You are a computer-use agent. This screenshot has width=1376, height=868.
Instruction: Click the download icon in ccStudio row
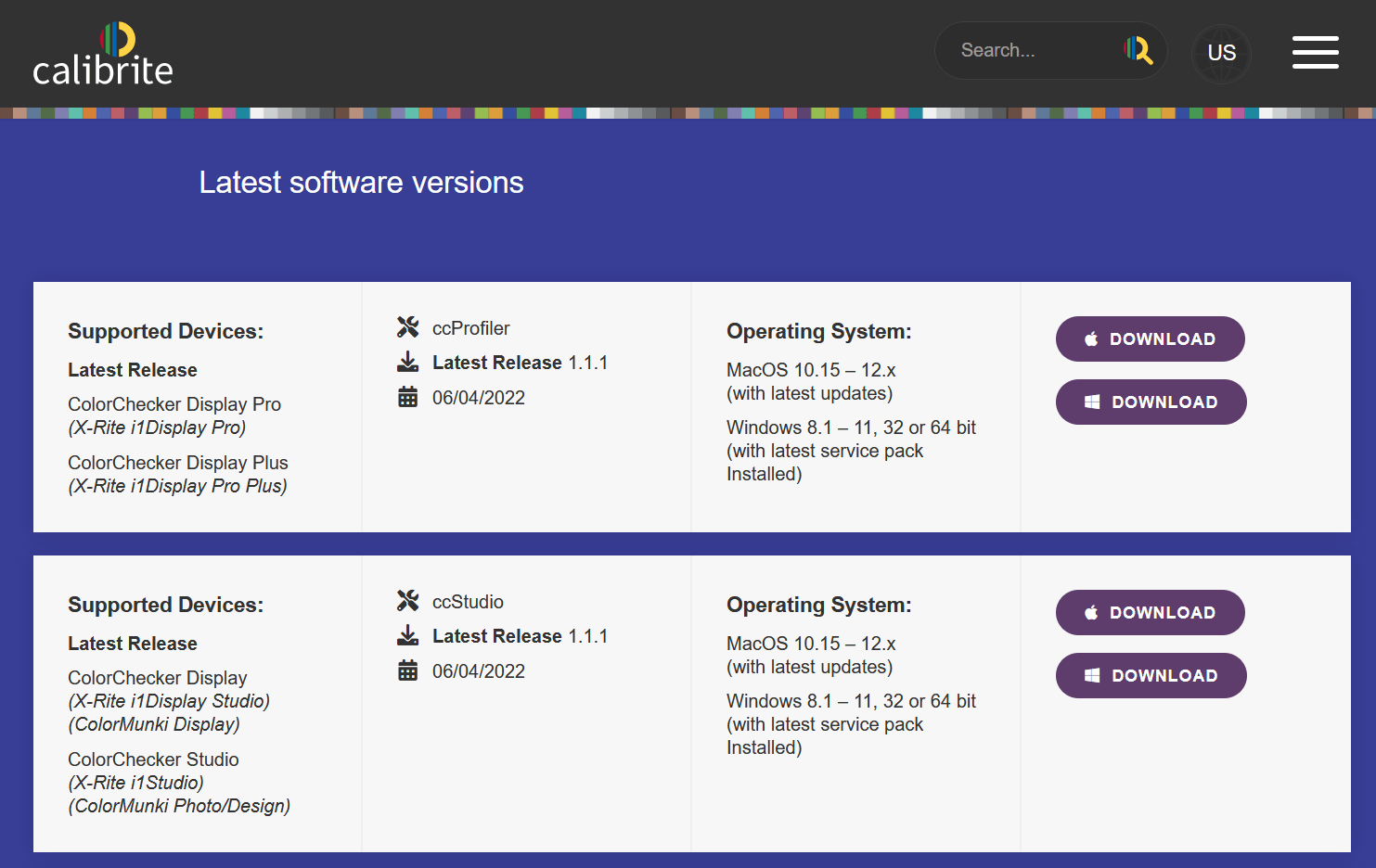pos(407,635)
